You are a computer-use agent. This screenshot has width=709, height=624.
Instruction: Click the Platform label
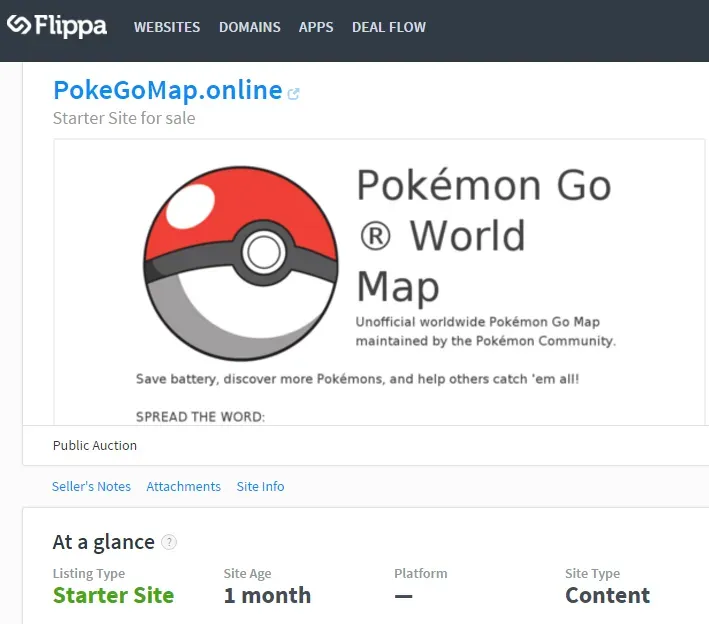(421, 573)
